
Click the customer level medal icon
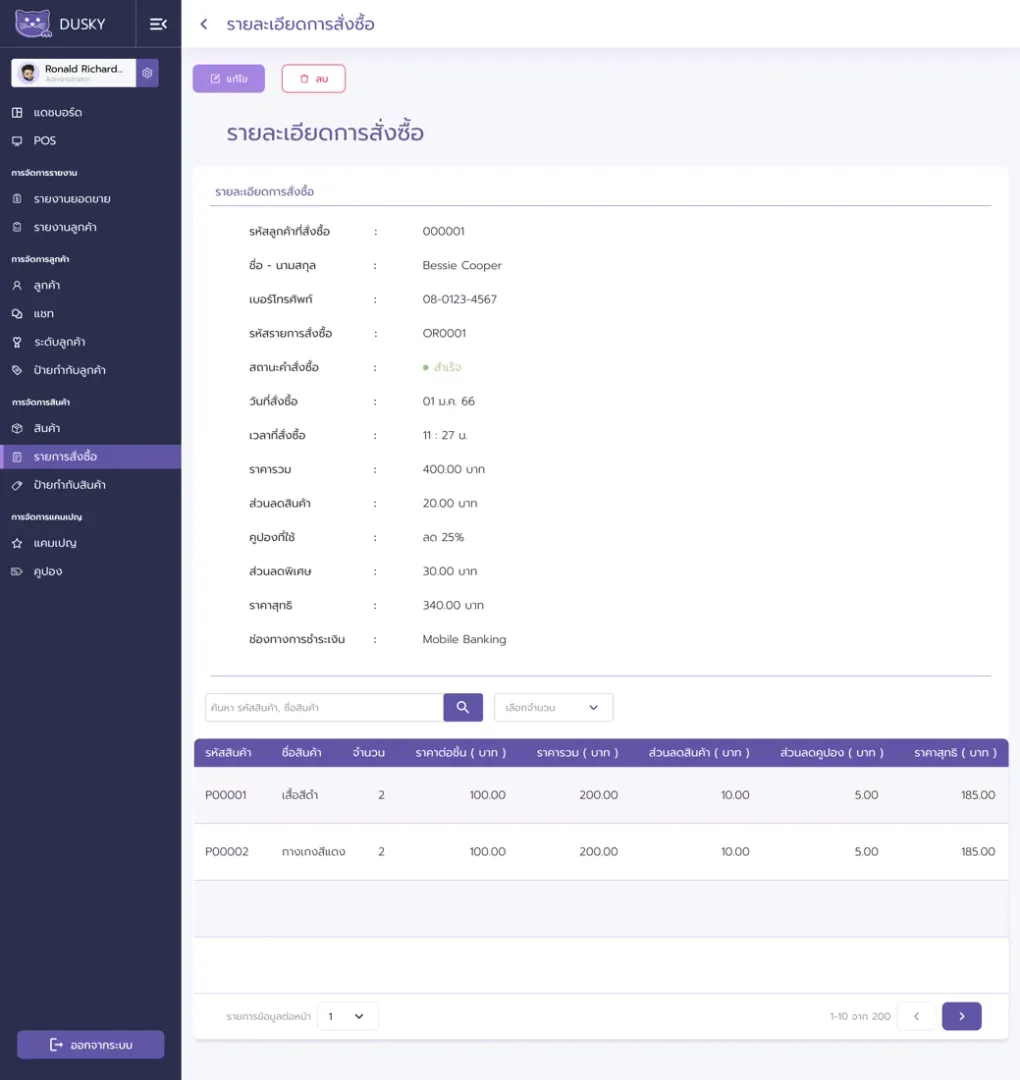click(17, 342)
